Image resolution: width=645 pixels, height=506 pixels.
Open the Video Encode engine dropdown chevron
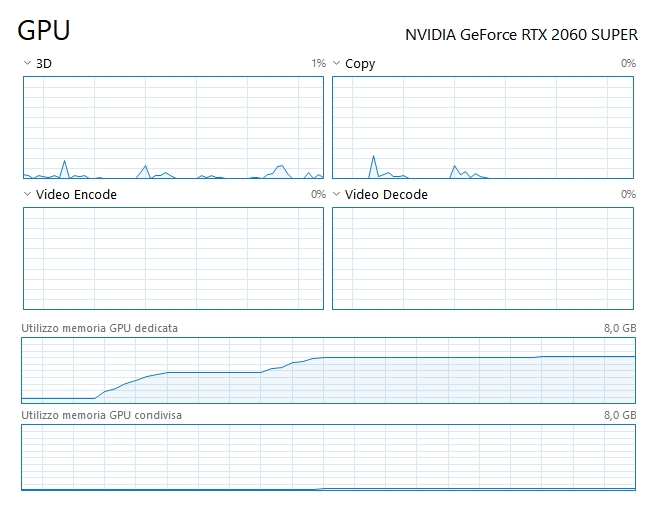coord(28,194)
